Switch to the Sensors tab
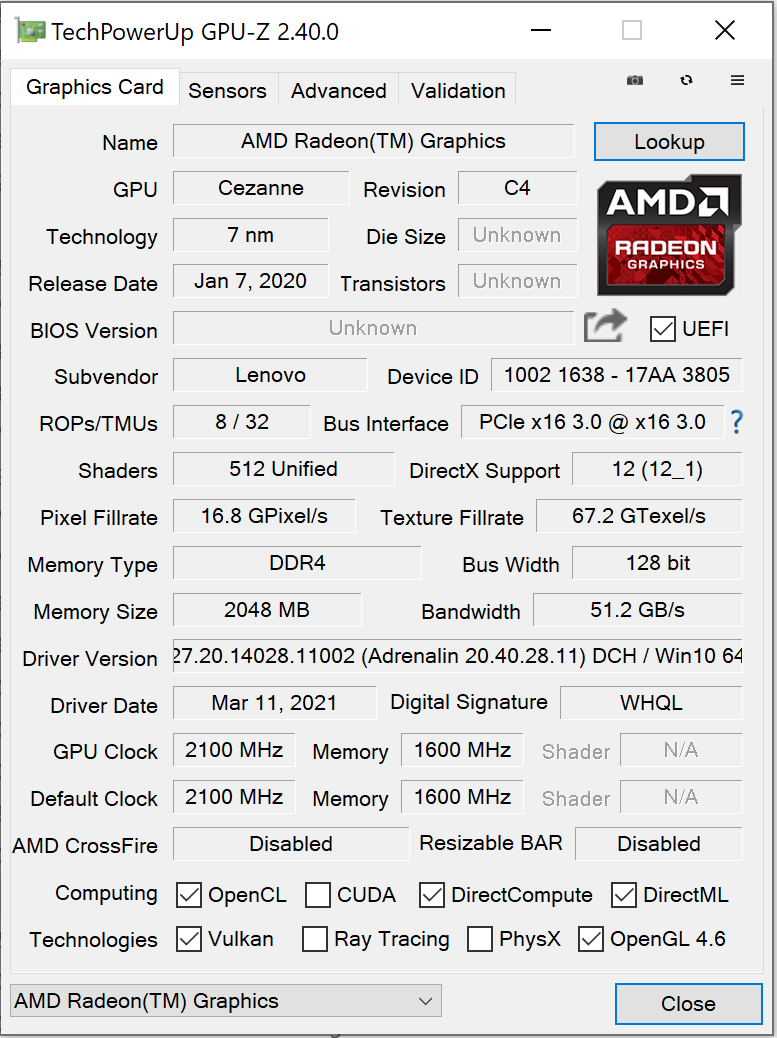Image resolution: width=777 pixels, height=1038 pixels. (x=227, y=90)
